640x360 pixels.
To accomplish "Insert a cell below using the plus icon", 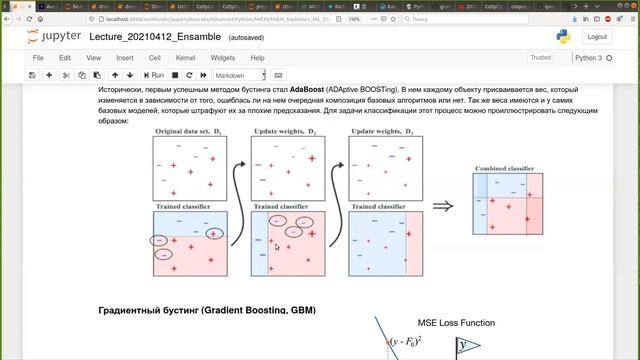I will (x=49, y=75).
